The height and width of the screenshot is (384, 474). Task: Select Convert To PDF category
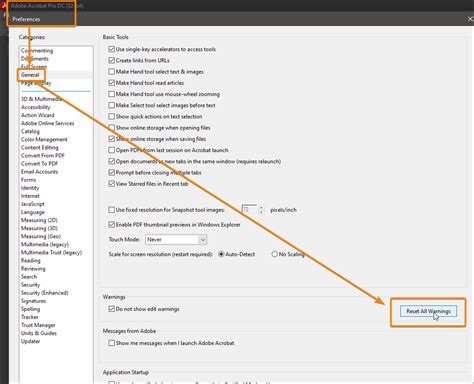(39, 164)
